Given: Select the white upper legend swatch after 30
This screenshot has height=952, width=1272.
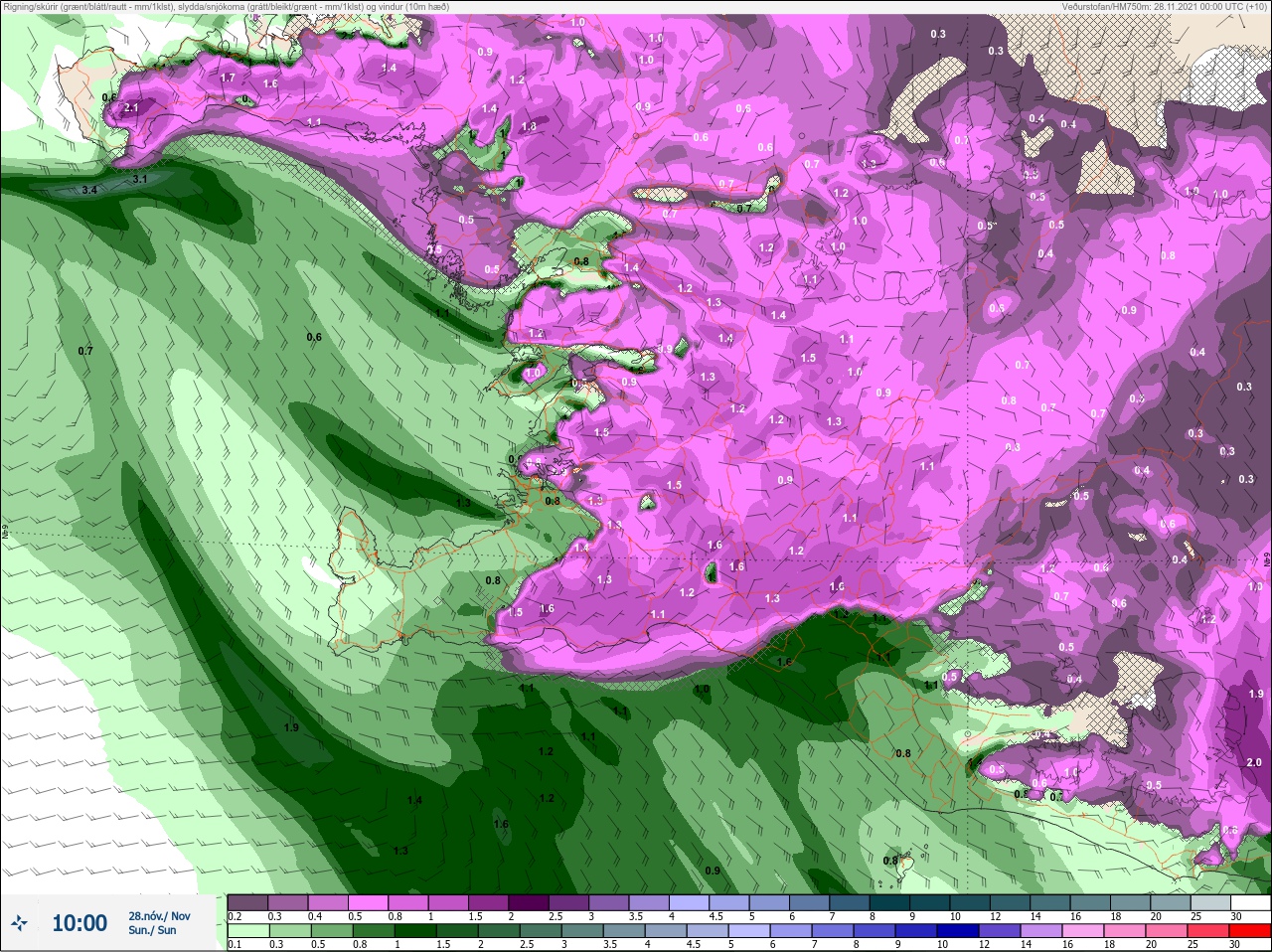Looking at the screenshot, I should click(x=1251, y=902).
